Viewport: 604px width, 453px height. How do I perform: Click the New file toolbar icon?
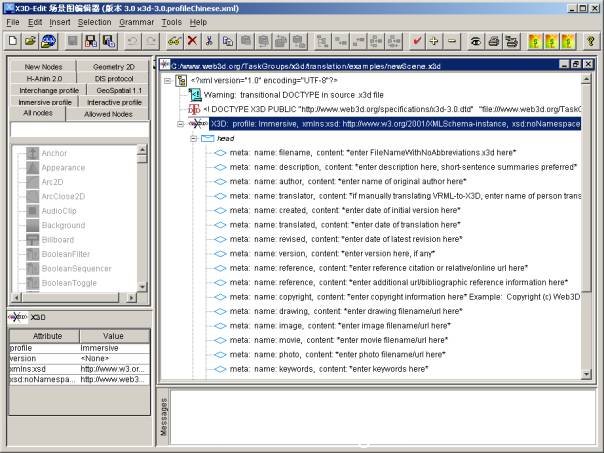pyautogui.click(x=12, y=41)
